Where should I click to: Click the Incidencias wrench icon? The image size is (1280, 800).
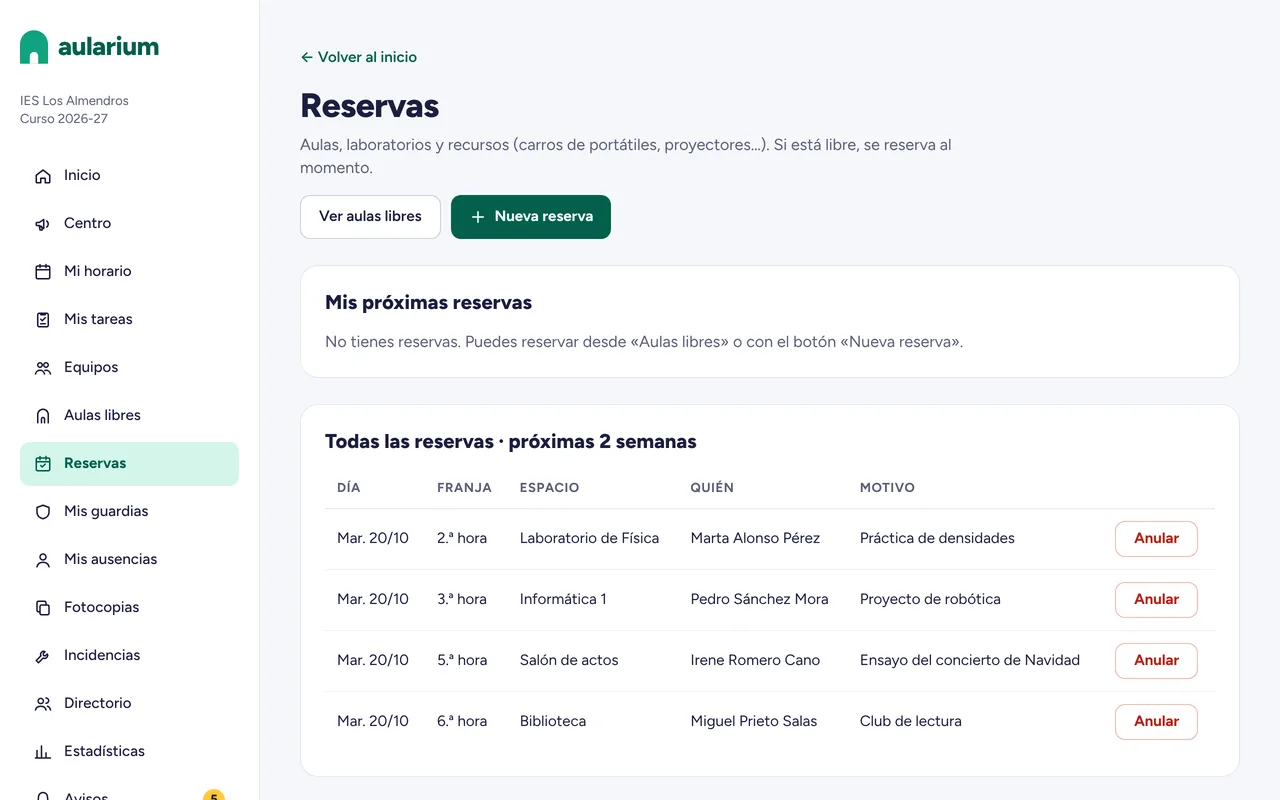[x=43, y=656]
